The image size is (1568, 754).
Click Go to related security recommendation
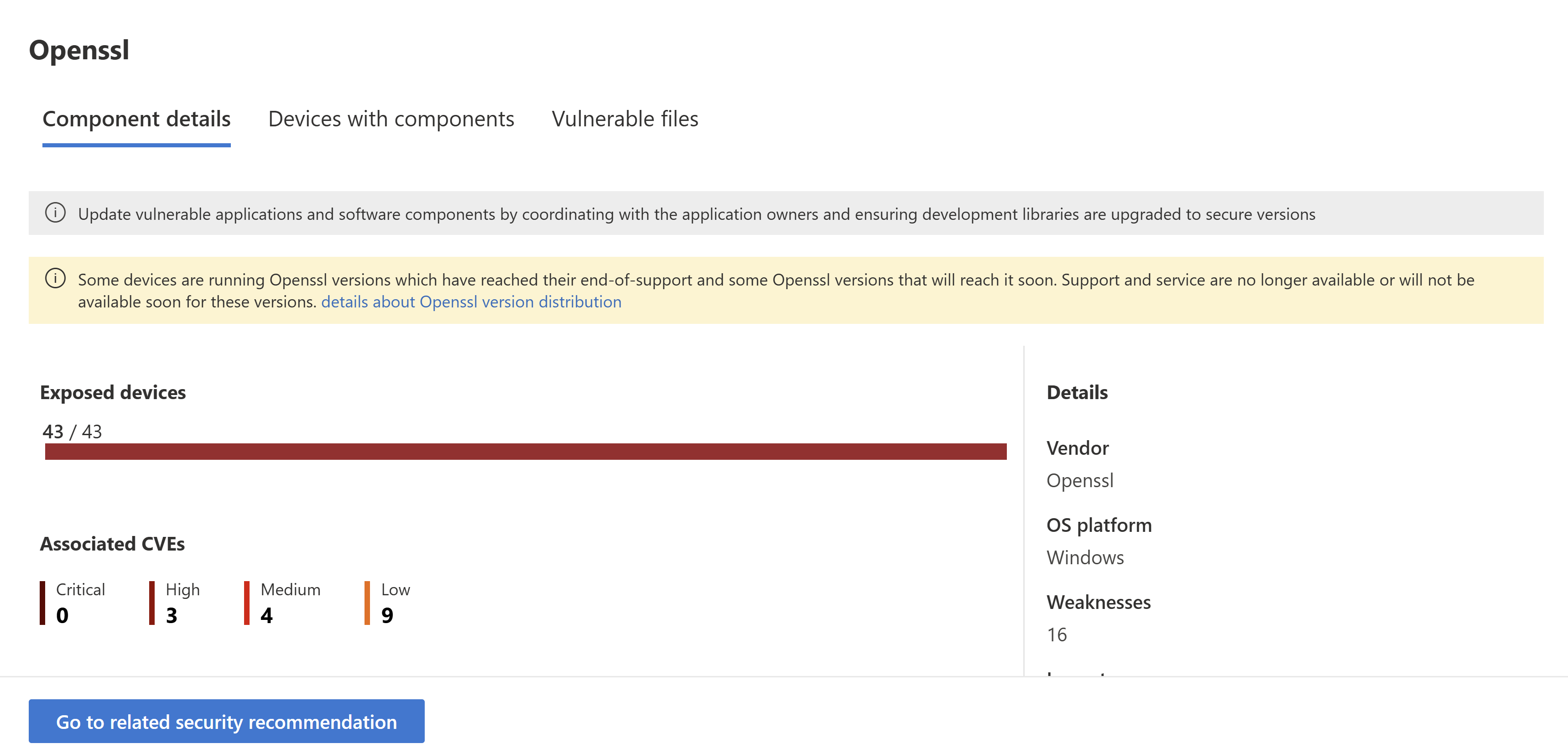[226, 721]
